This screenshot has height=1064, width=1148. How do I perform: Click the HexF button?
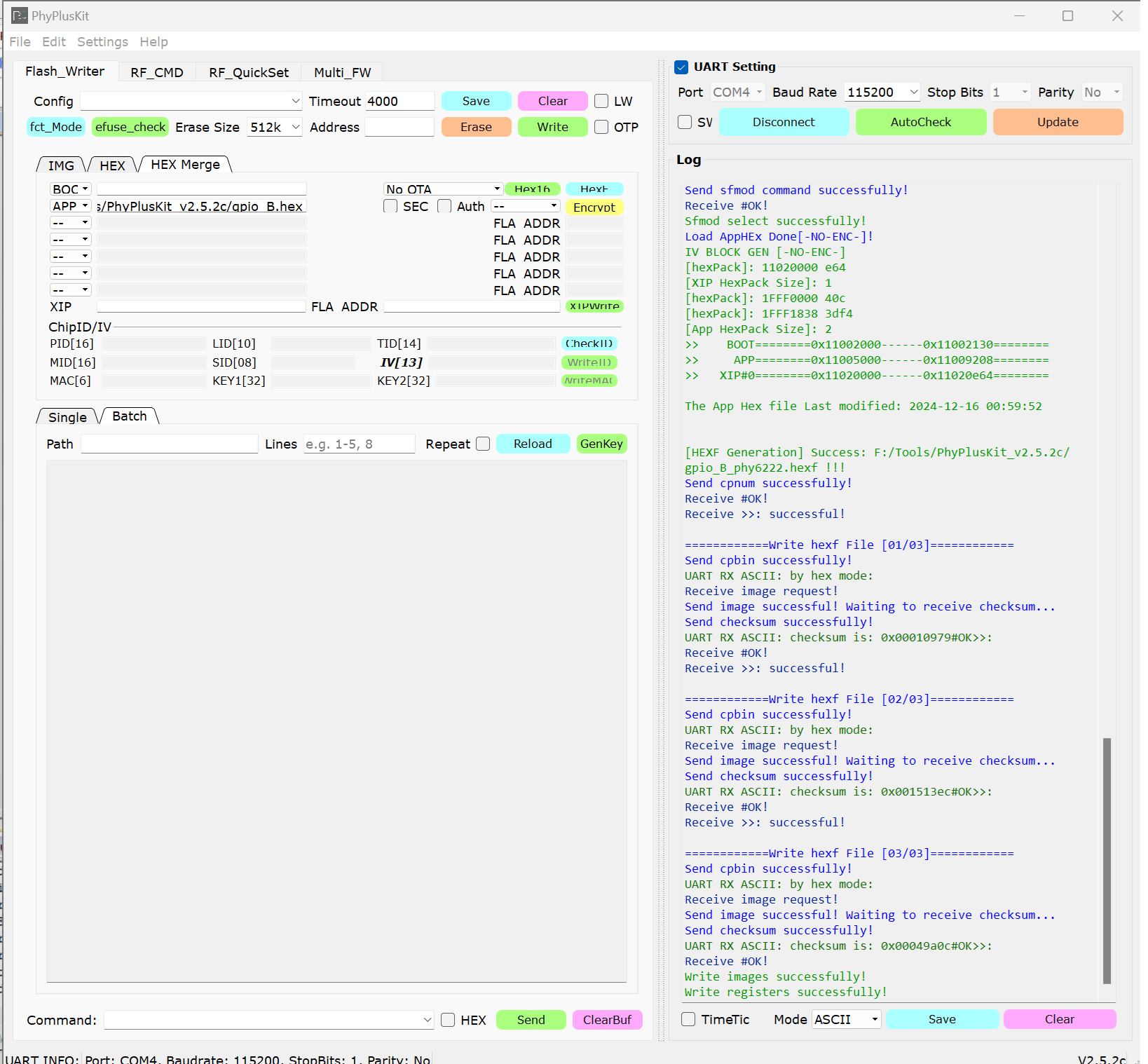point(594,189)
